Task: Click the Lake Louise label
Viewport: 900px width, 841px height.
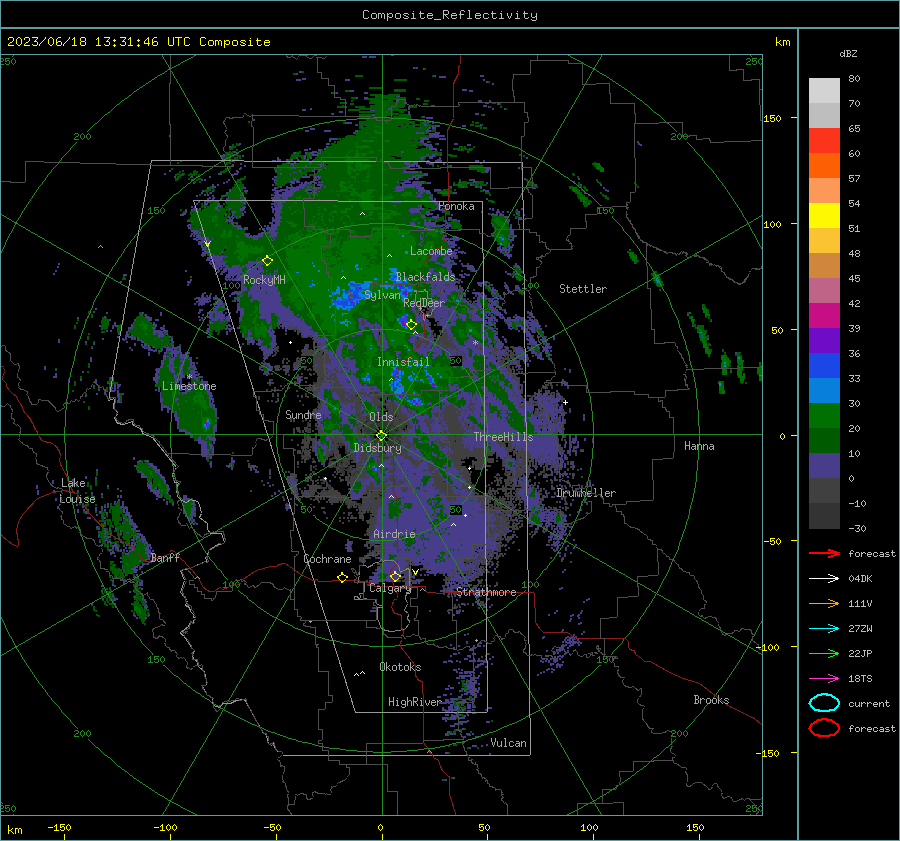Action: (77, 491)
